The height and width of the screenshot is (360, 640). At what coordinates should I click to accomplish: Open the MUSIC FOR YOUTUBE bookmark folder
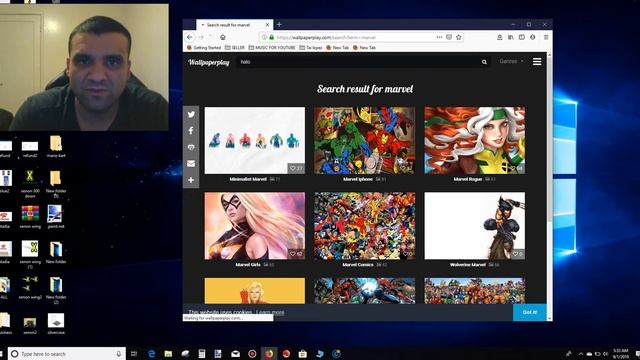click(272, 48)
